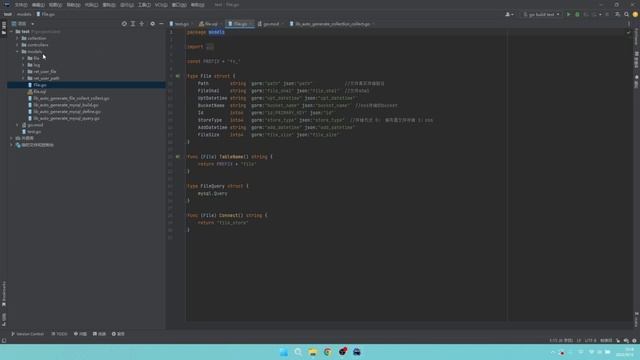Screen dimensions: 640x360
Task: Click the orange IDE settings avatar icon
Action: point(635,14)
